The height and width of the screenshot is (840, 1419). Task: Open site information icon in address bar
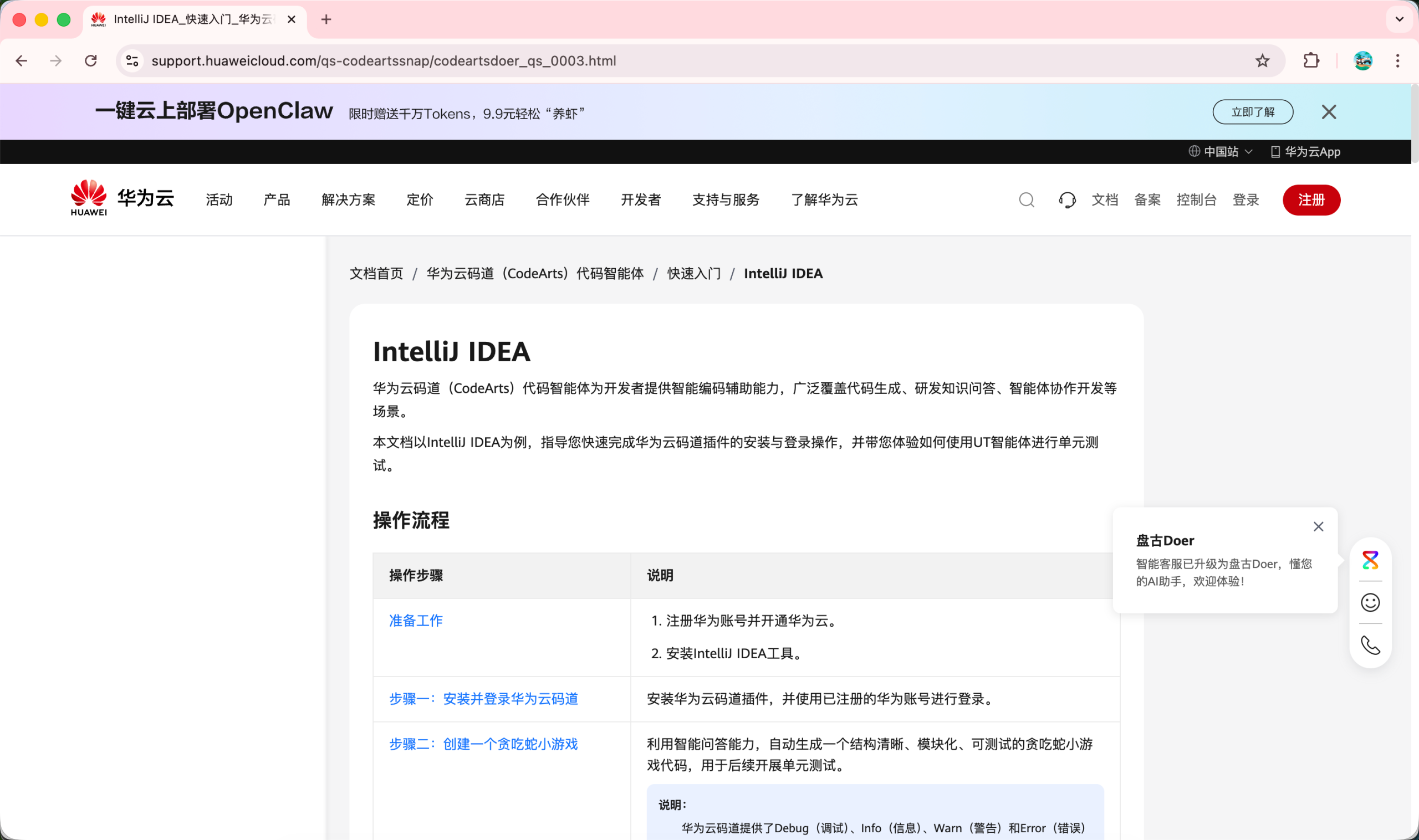(x=132, y=60)
